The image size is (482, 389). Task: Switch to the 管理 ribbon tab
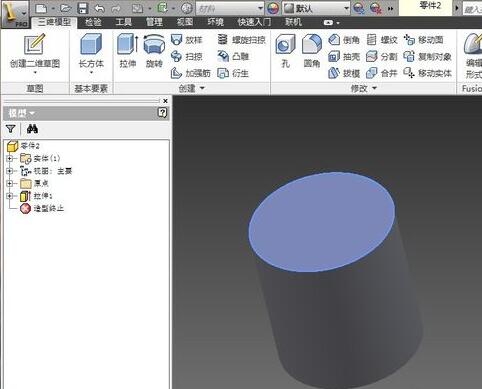click(154, 22)
